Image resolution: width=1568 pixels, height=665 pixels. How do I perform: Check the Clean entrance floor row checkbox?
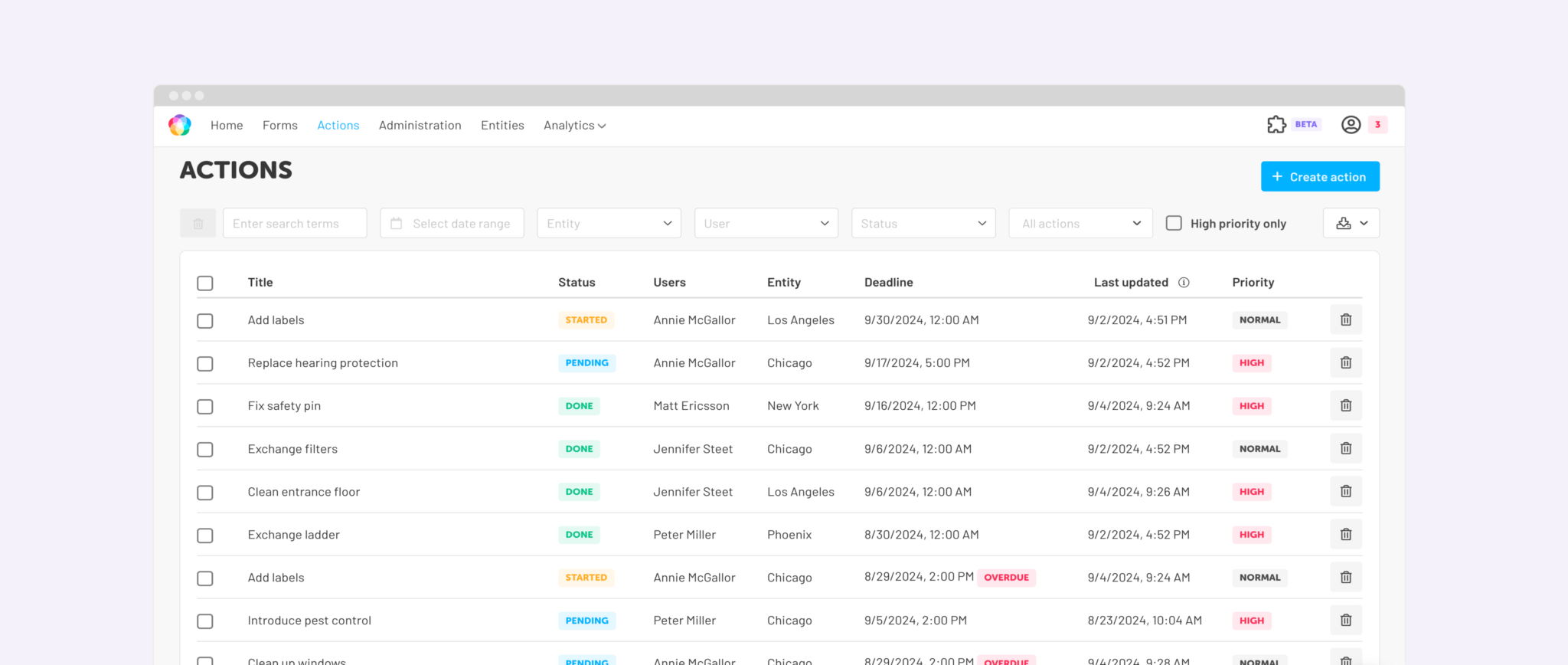(x=205, y=492)
